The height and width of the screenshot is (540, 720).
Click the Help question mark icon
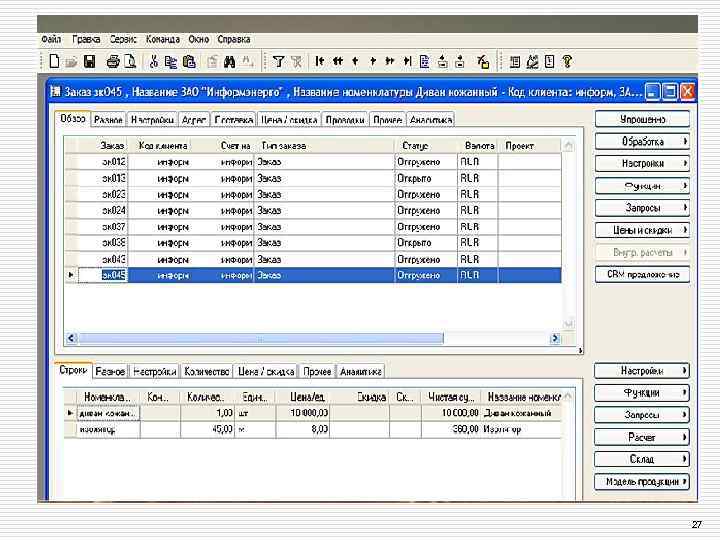pos(567,61)
